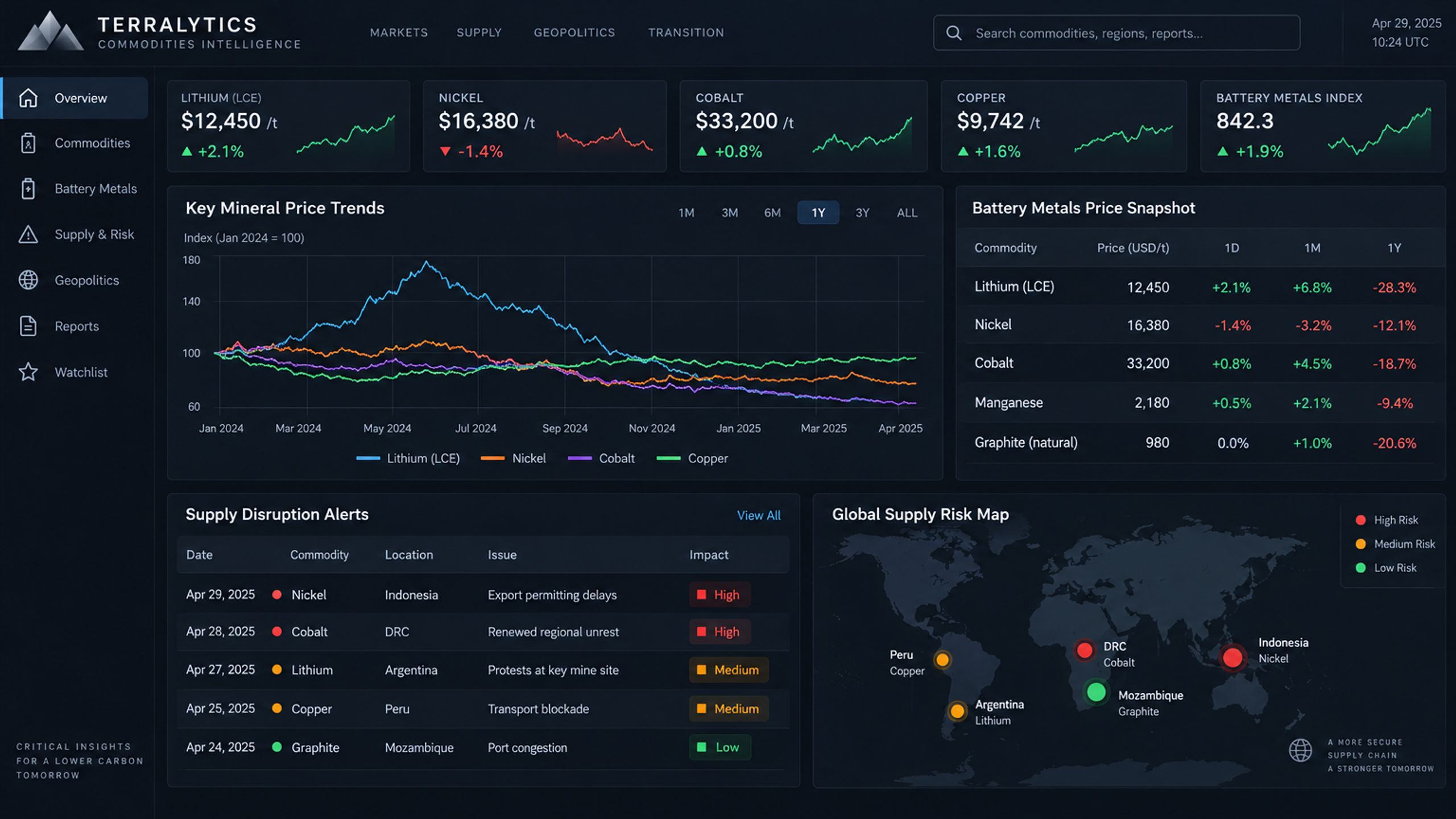1456x819 pixels.
Task: Click the High impact badge for Nickel alert
Action: [719, 594]
